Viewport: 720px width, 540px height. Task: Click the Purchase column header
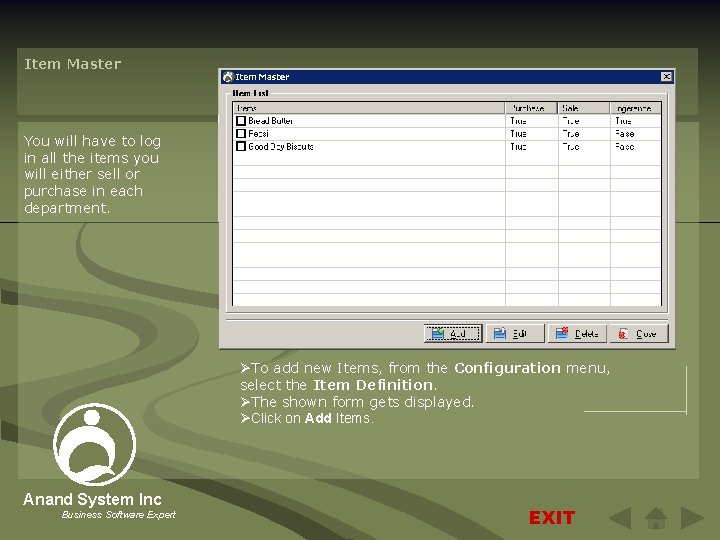(x=531, y=108)
